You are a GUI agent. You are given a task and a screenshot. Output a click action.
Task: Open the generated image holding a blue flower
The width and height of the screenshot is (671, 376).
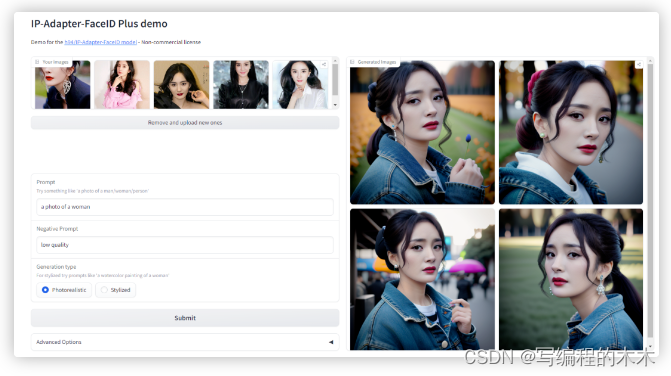coord(422,132)
